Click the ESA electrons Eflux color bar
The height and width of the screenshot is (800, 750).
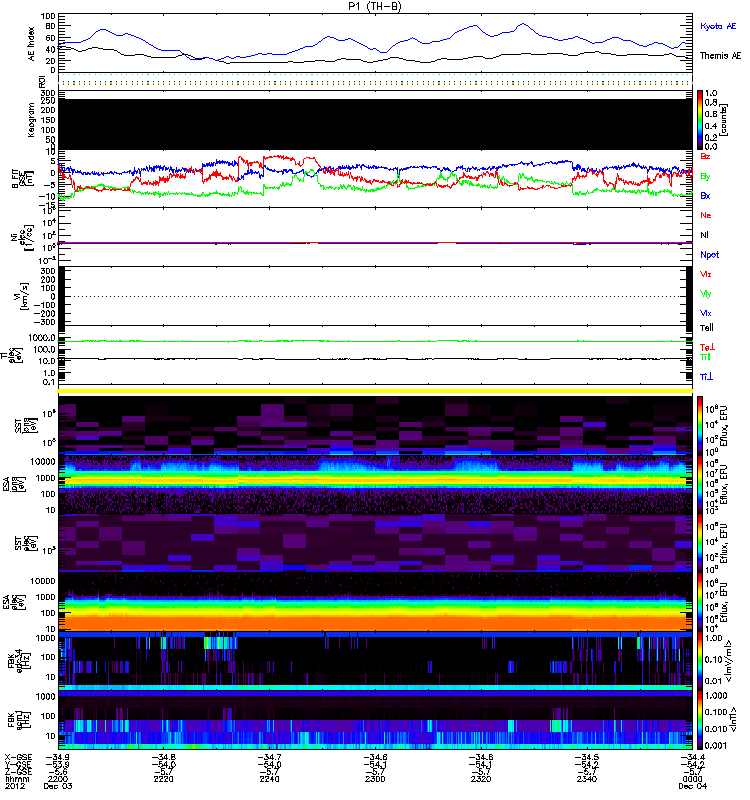(x=700, y=602)
